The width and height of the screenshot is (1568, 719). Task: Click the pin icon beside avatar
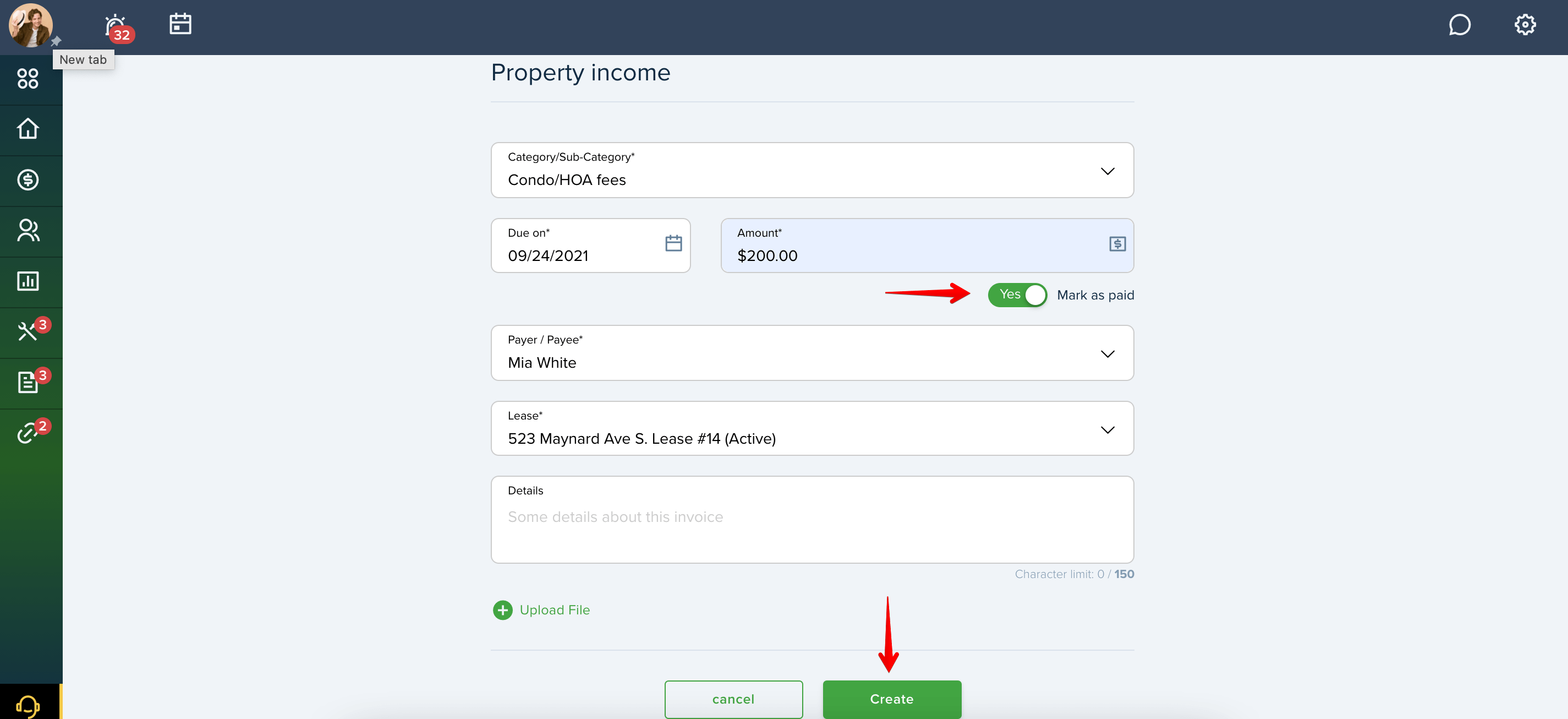(56, 41)
